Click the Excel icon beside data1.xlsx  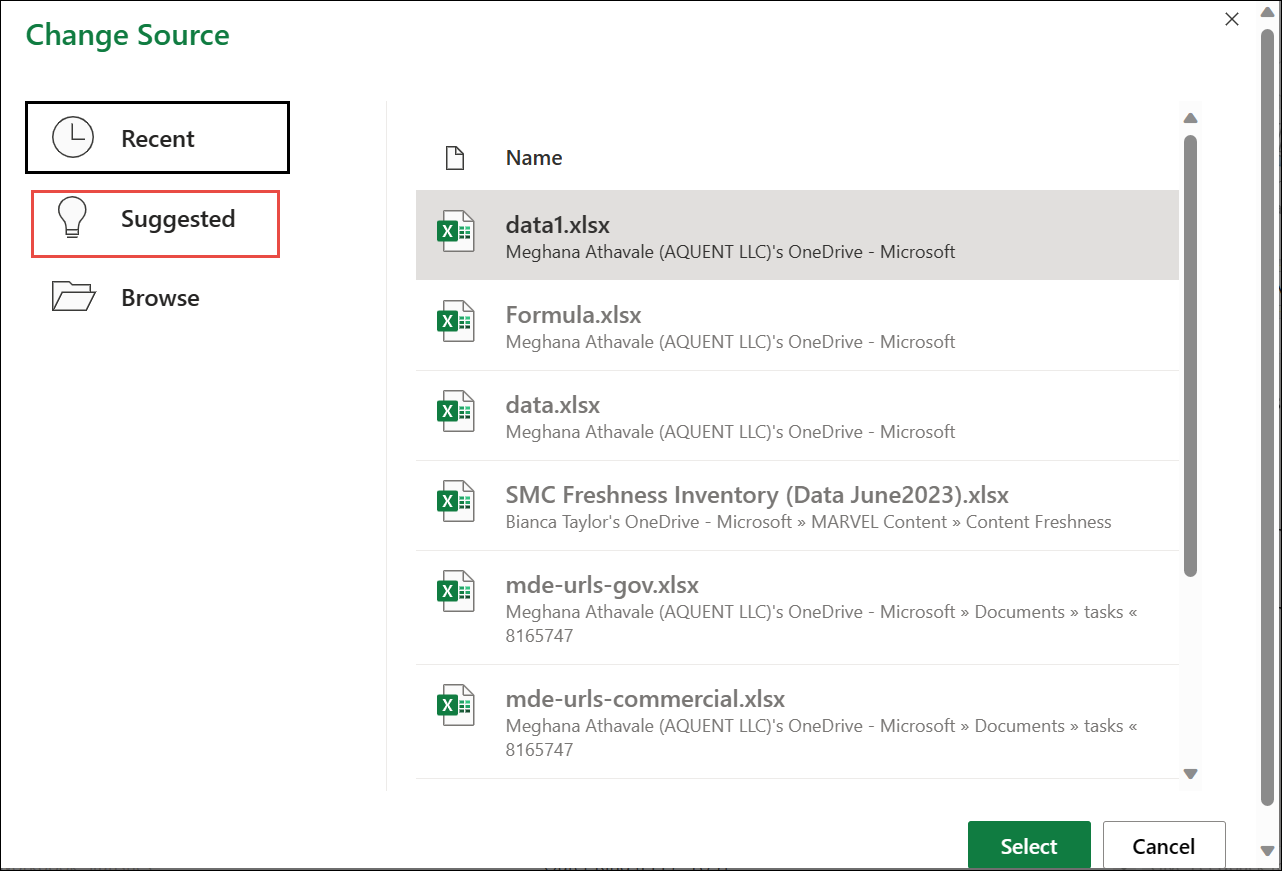click(x=456, y=231)
